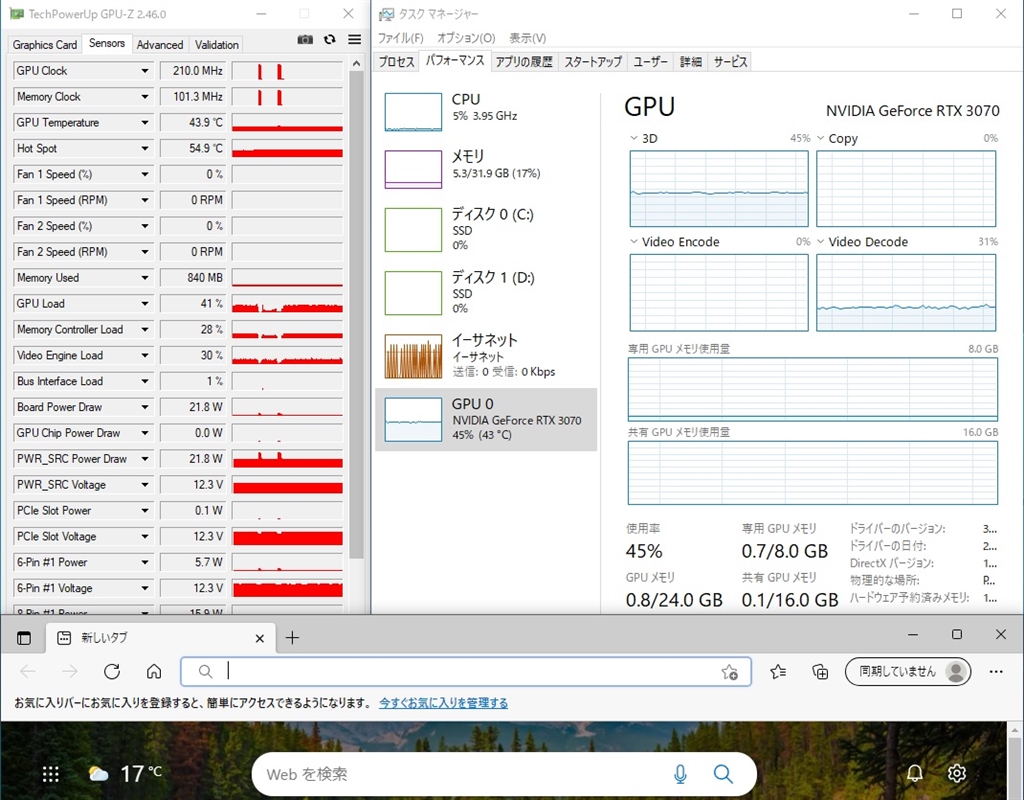
Task: Open the Hot Spot sensor dropdown
Action: click(x=145, y=148)
